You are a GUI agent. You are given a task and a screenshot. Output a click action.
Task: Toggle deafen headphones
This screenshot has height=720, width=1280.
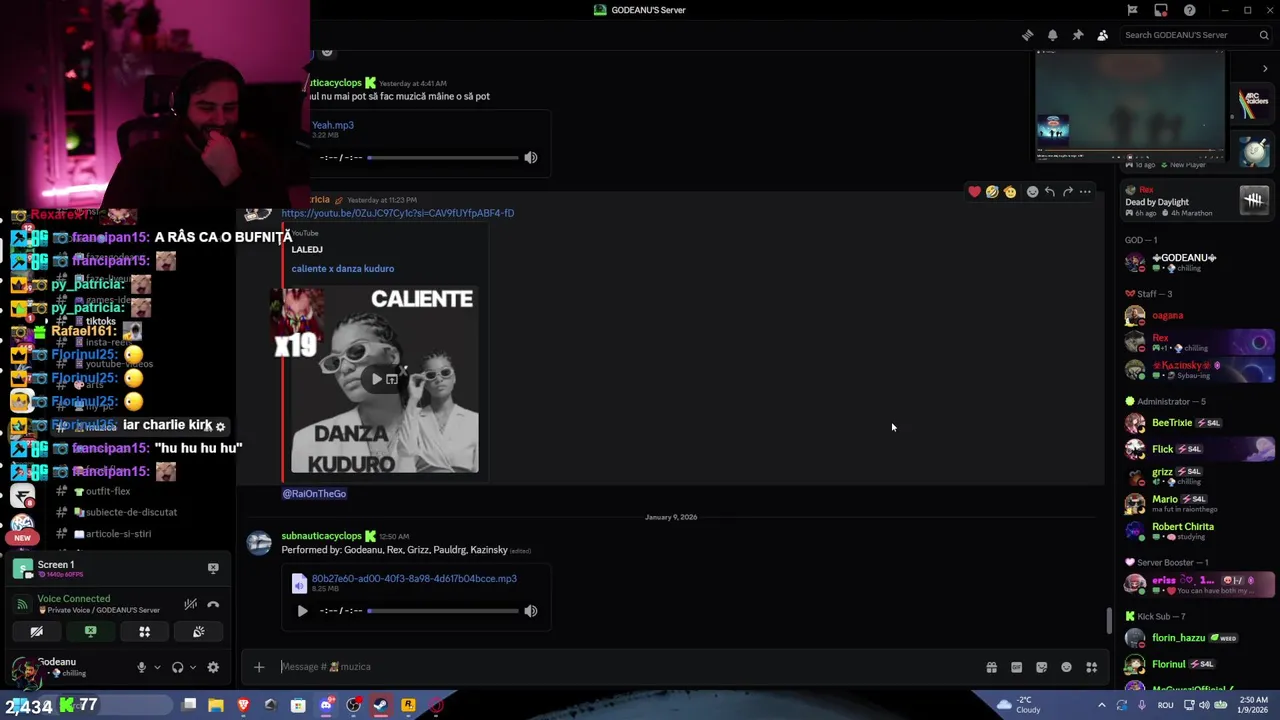coord(177,667)
